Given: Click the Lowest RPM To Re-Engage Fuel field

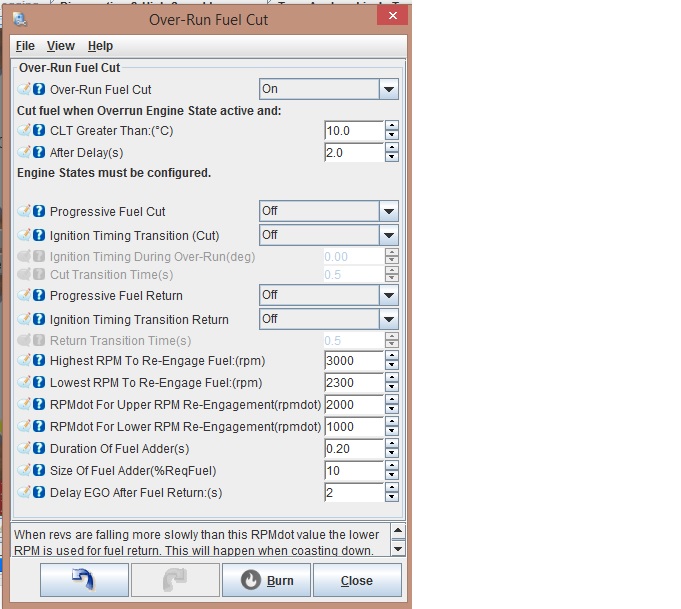Looking at the screenshot, I should [354, 382].
